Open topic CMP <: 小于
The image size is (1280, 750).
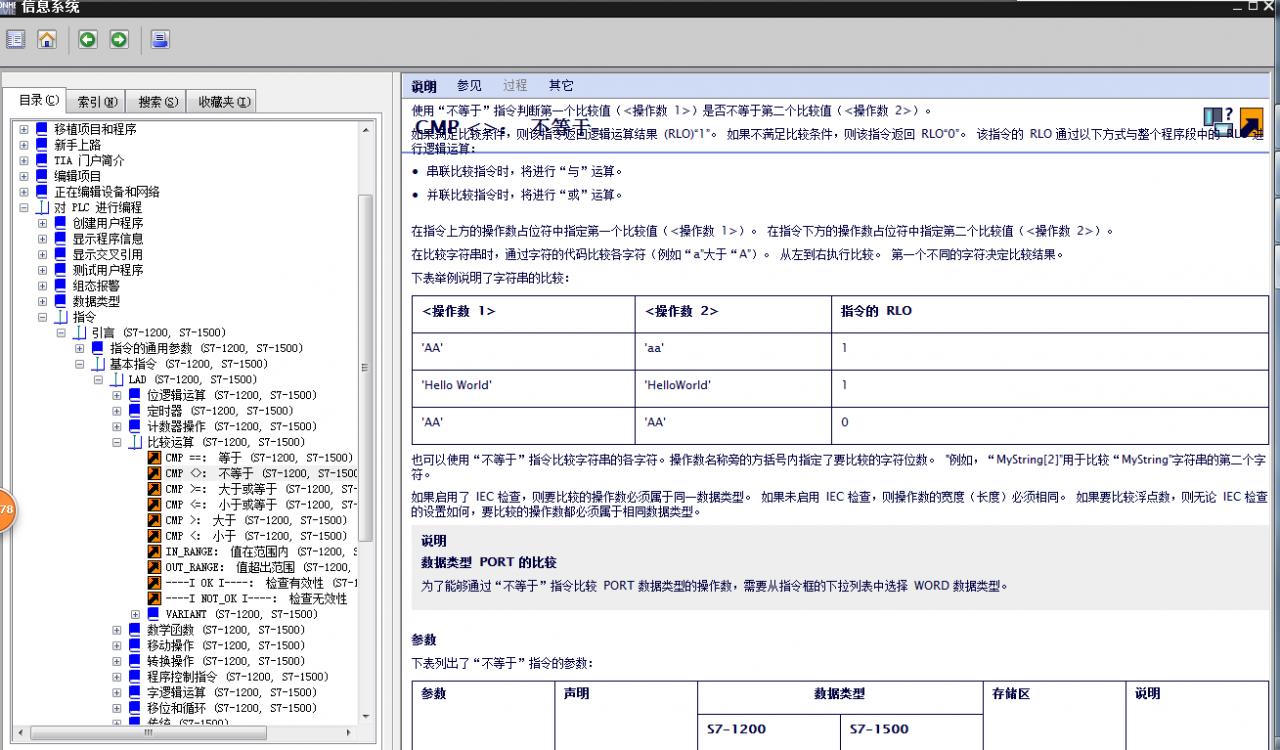257,536
